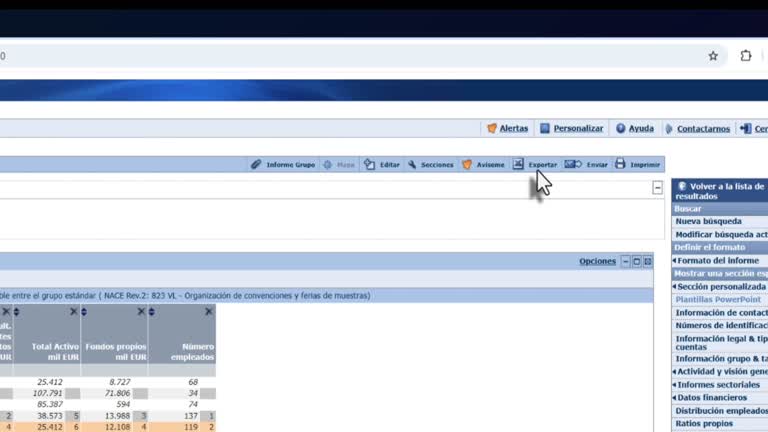Sort by Fondos propios column arrows
This screenshot has width=768, height=432.
tap(84, 312)
